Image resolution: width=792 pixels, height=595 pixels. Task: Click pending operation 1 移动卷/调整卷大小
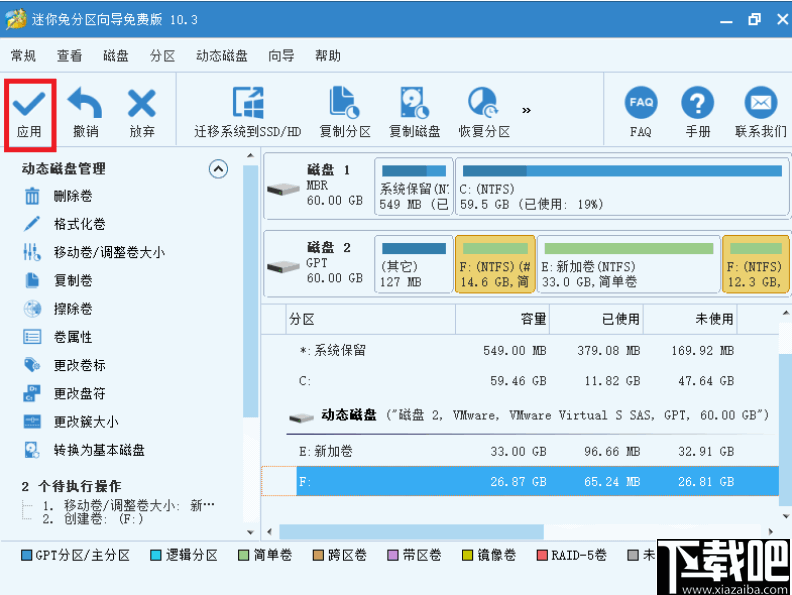click(x=129, y=505)
